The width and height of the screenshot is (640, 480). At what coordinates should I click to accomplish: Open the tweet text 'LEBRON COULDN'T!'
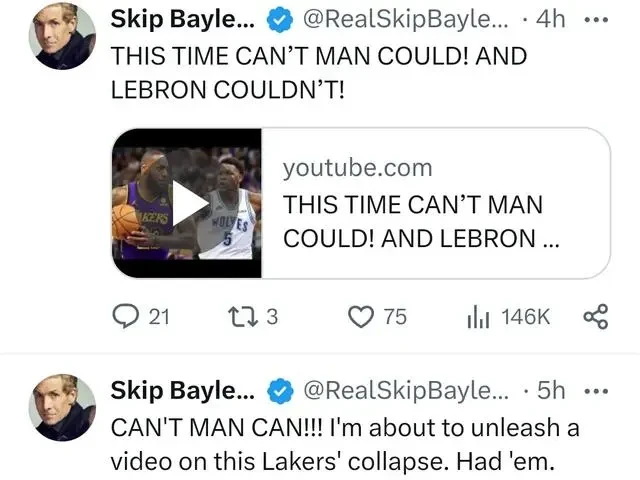(228, 90)
